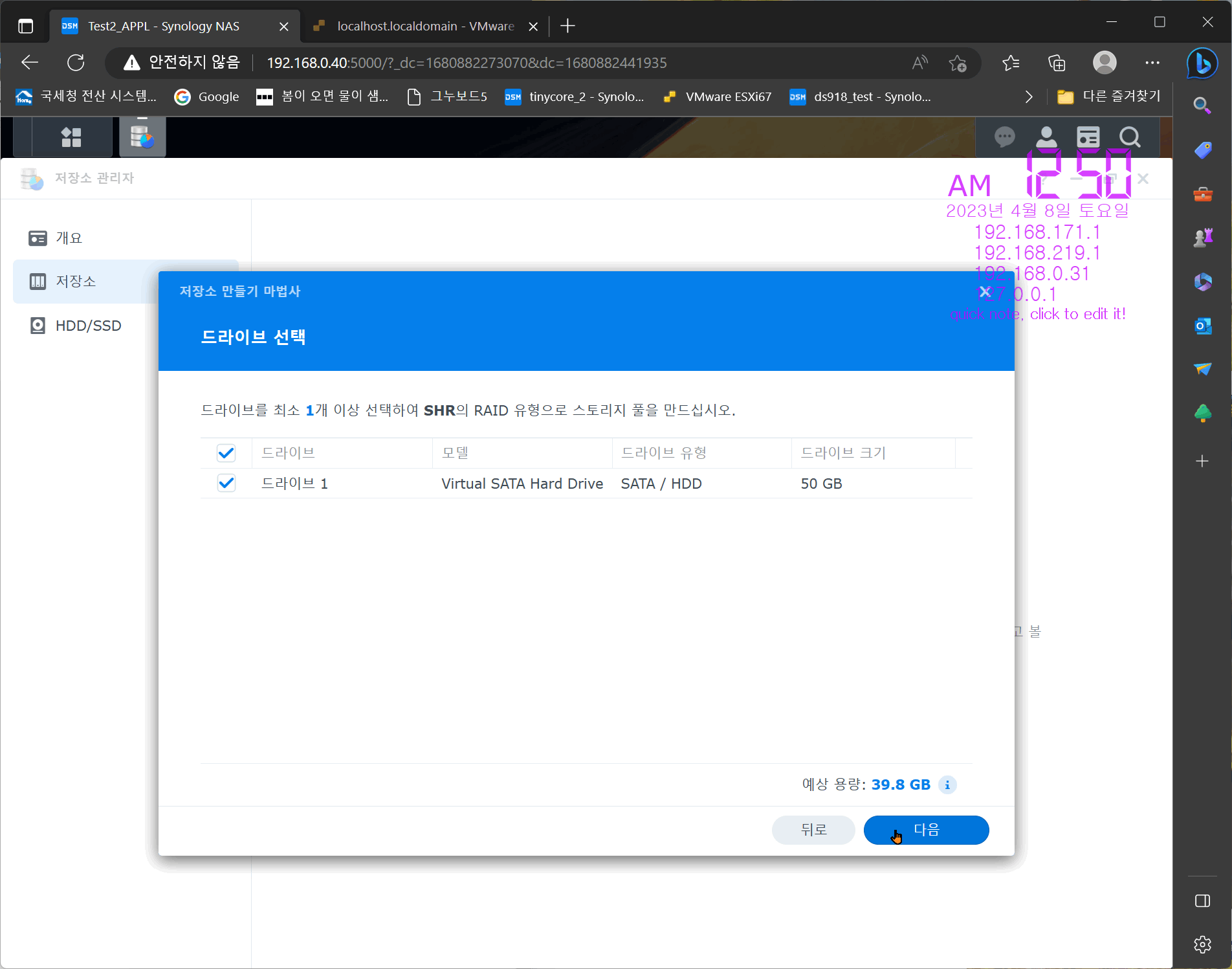Open Edge sidebar Games chess icon
This screenshot has width=1232, height=969.
pyautogui.click(x=1202, y=238)
